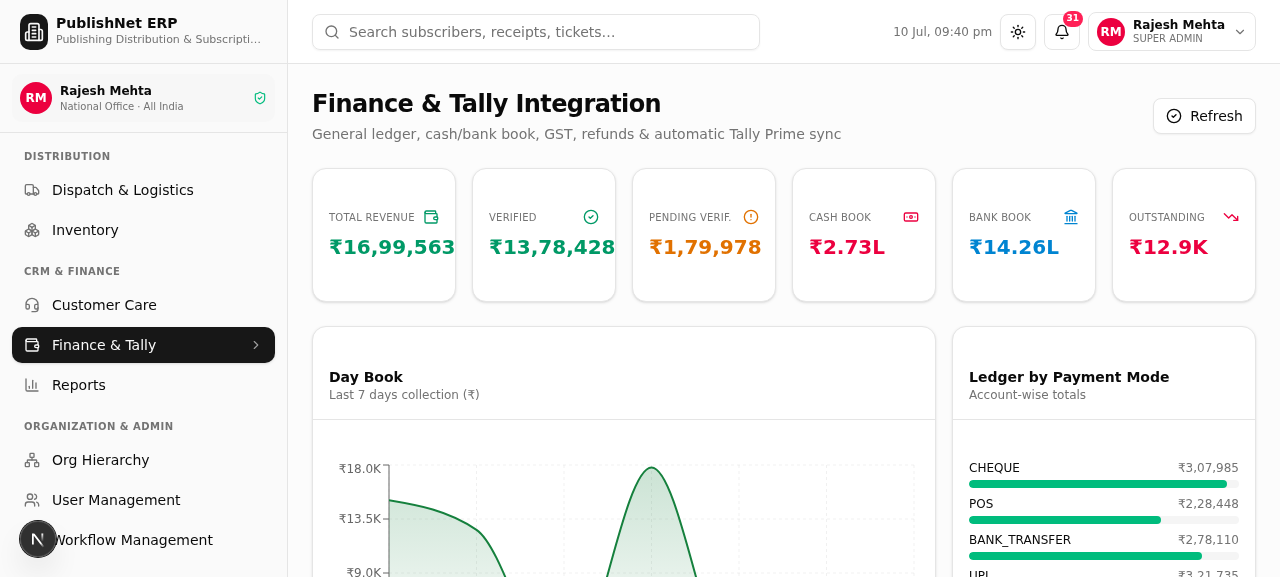1280x577 pixels.
Task: Click the Customer Care headset icon
Action: [x=32, y=305]
